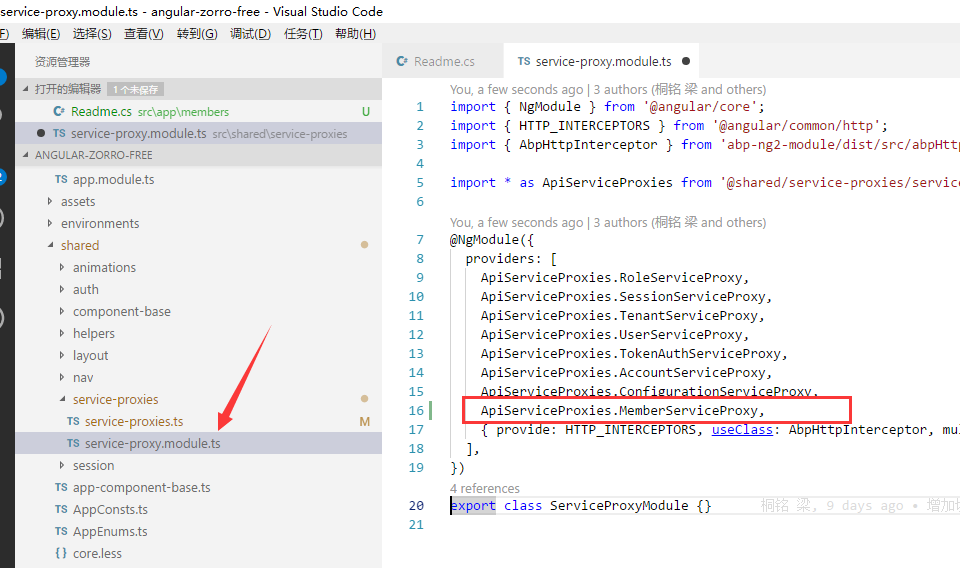Select service-proxy.module.ts in the file tree
The width and height of the screenshot is (960, 568).
198,443
